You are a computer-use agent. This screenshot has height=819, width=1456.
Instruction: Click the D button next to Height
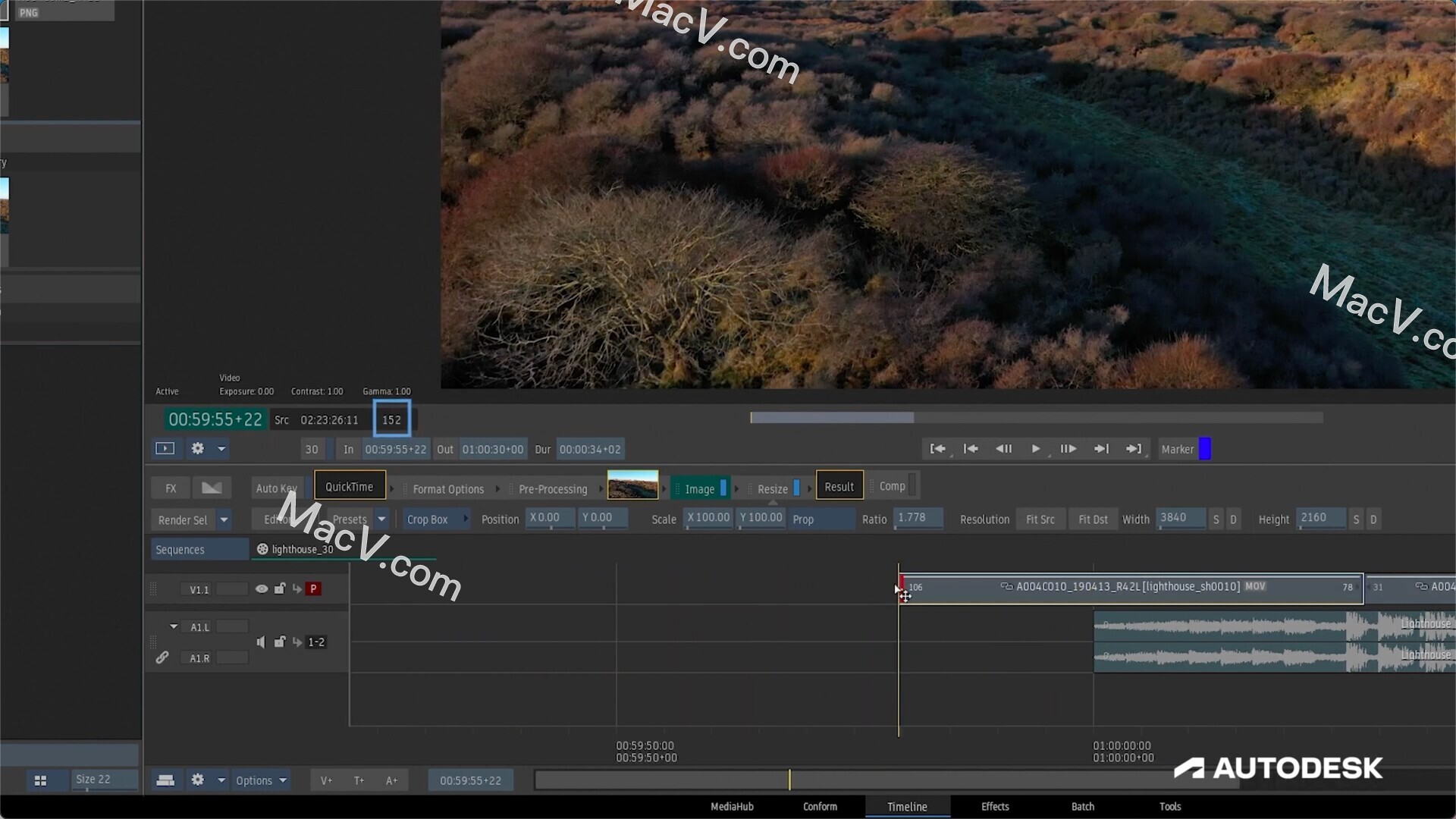[1373, 519]
